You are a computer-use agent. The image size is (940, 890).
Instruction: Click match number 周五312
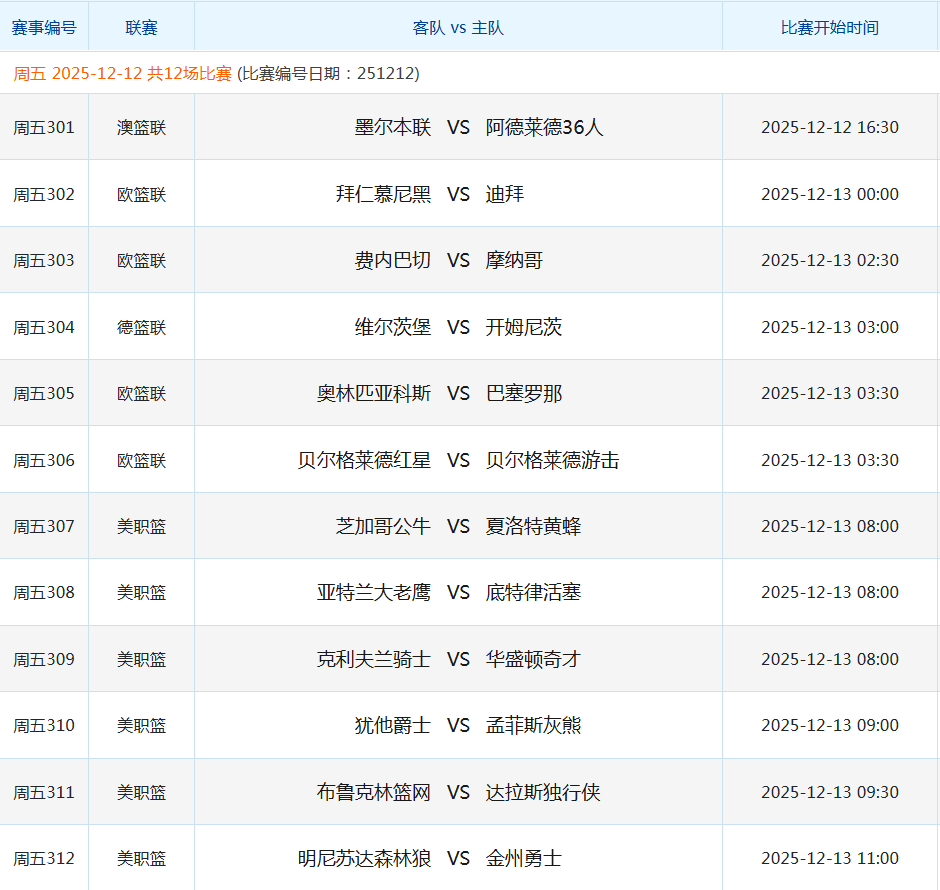tap(44, 858)
